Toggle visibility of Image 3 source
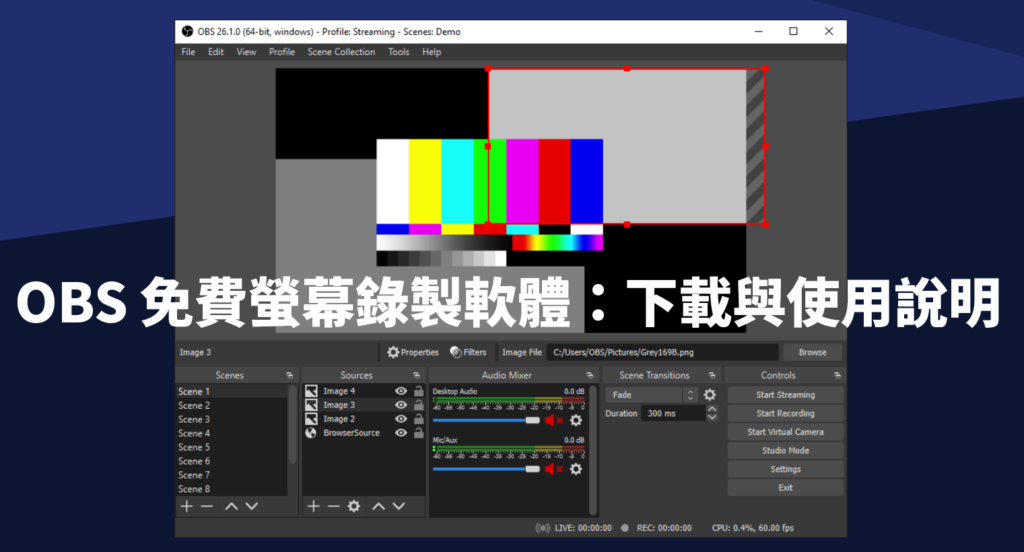1024x552 pixels. [401, 405]
